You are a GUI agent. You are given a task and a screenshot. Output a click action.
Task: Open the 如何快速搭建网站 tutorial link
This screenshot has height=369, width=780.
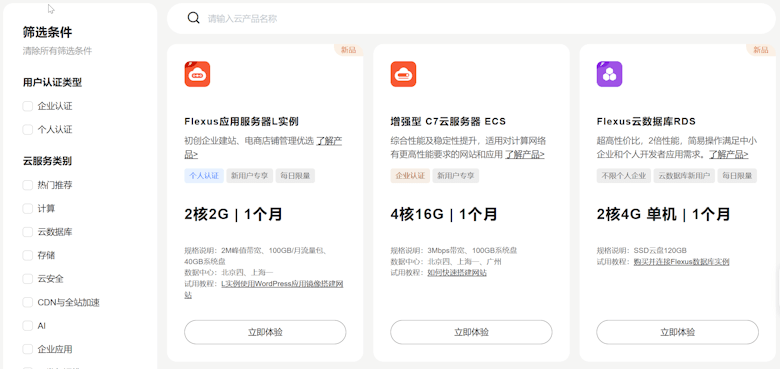click(x=457, y=273)
